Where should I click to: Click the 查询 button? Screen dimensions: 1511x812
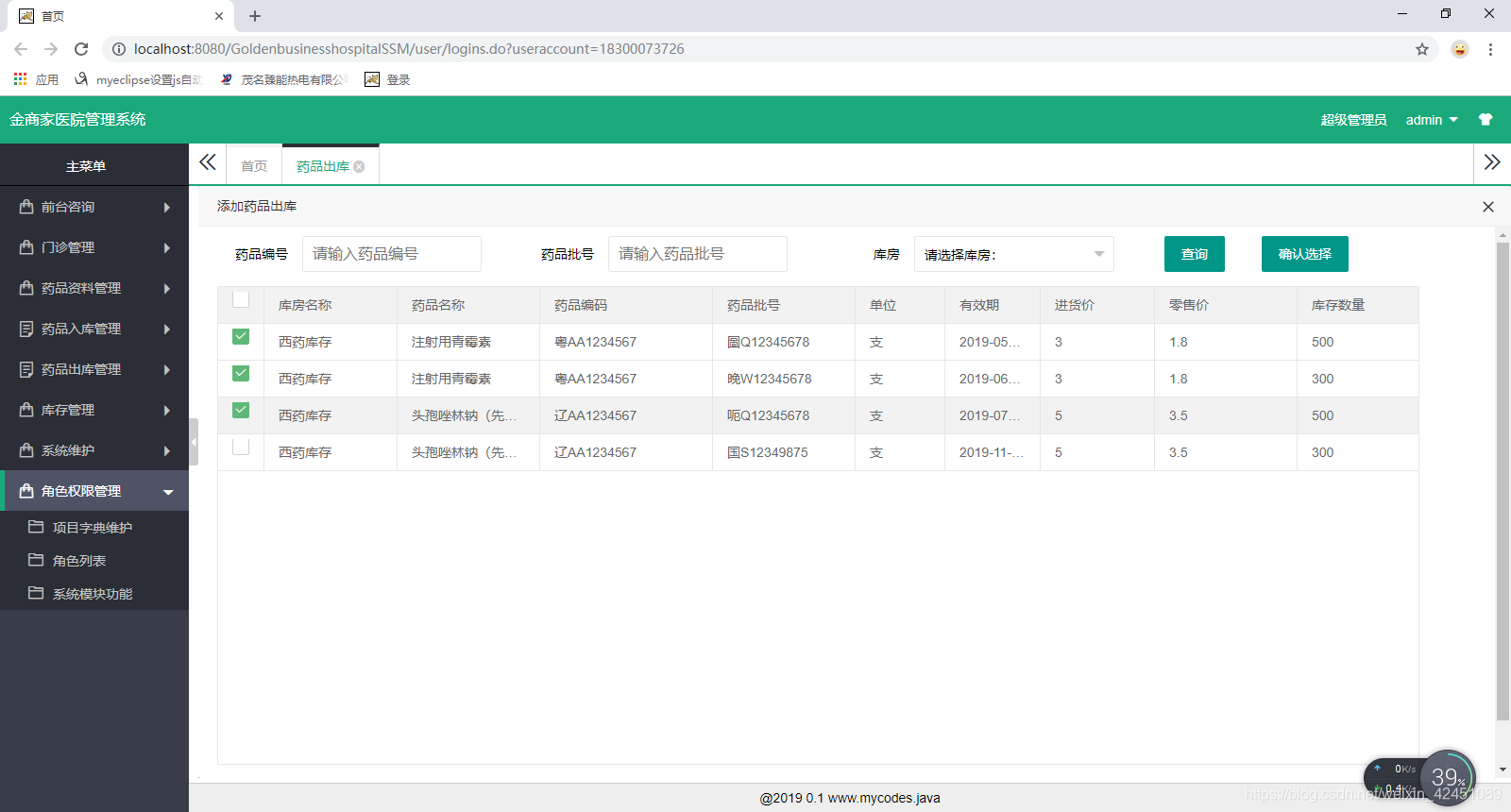click(1195, 254)
